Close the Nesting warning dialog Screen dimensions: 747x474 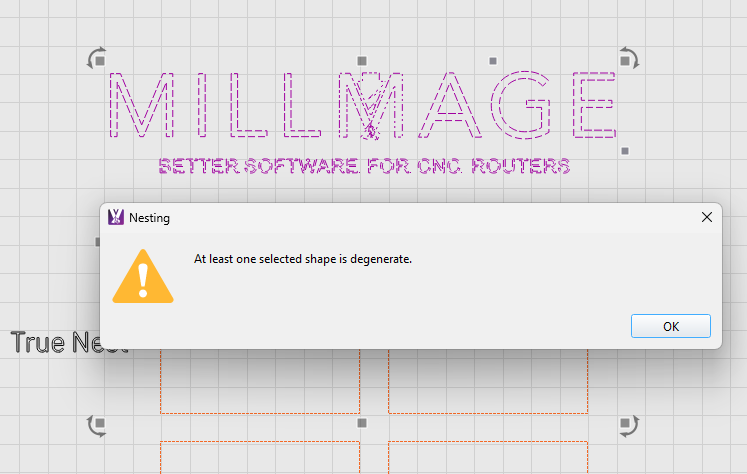[707, 217]
